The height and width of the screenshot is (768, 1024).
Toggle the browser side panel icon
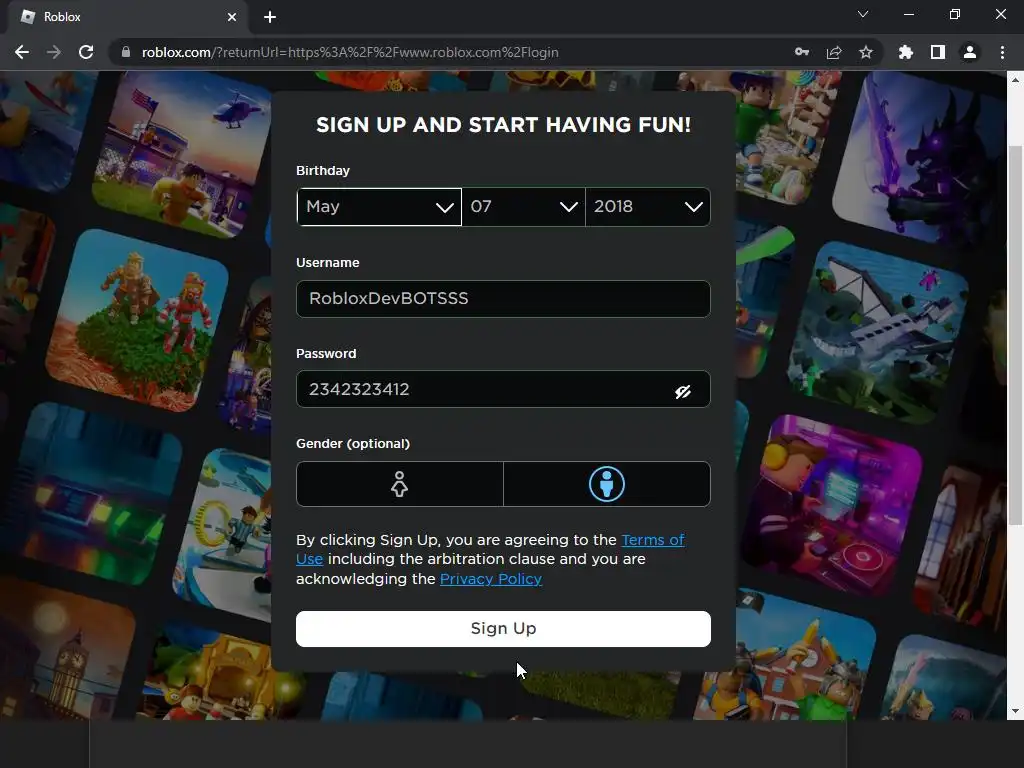point(938,52)
